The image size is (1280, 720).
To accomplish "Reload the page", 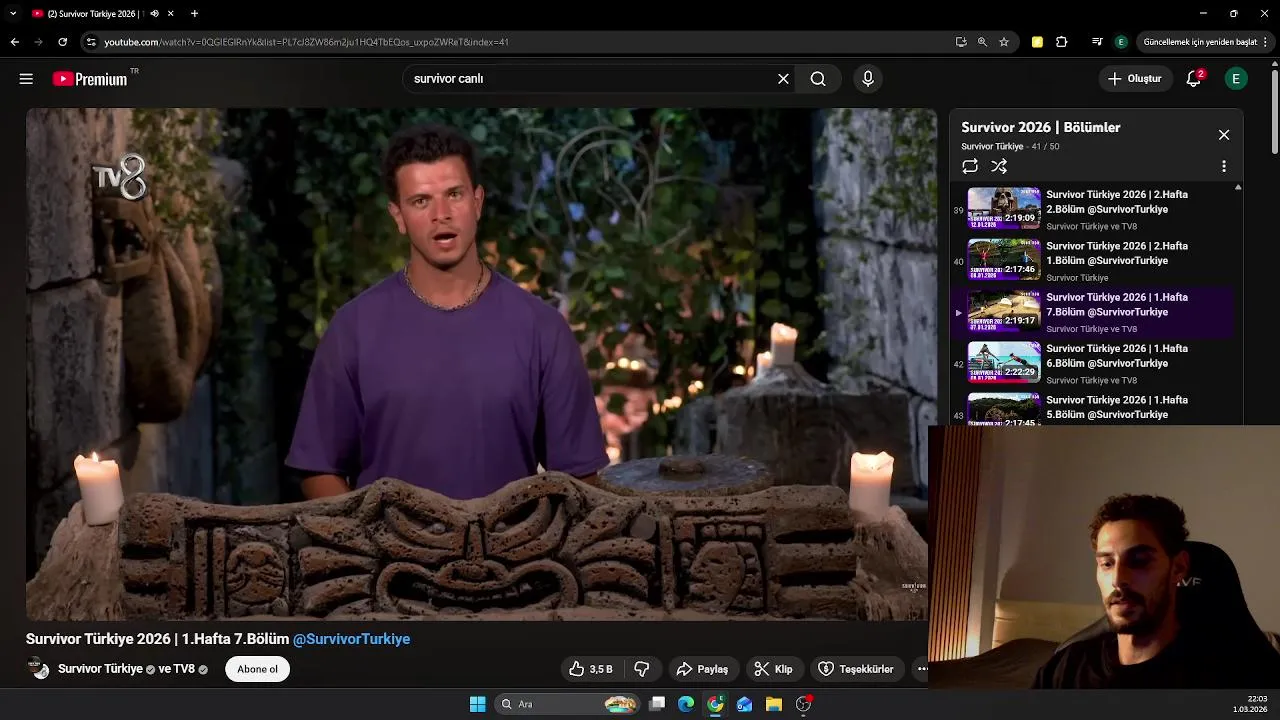I will 62,42.
